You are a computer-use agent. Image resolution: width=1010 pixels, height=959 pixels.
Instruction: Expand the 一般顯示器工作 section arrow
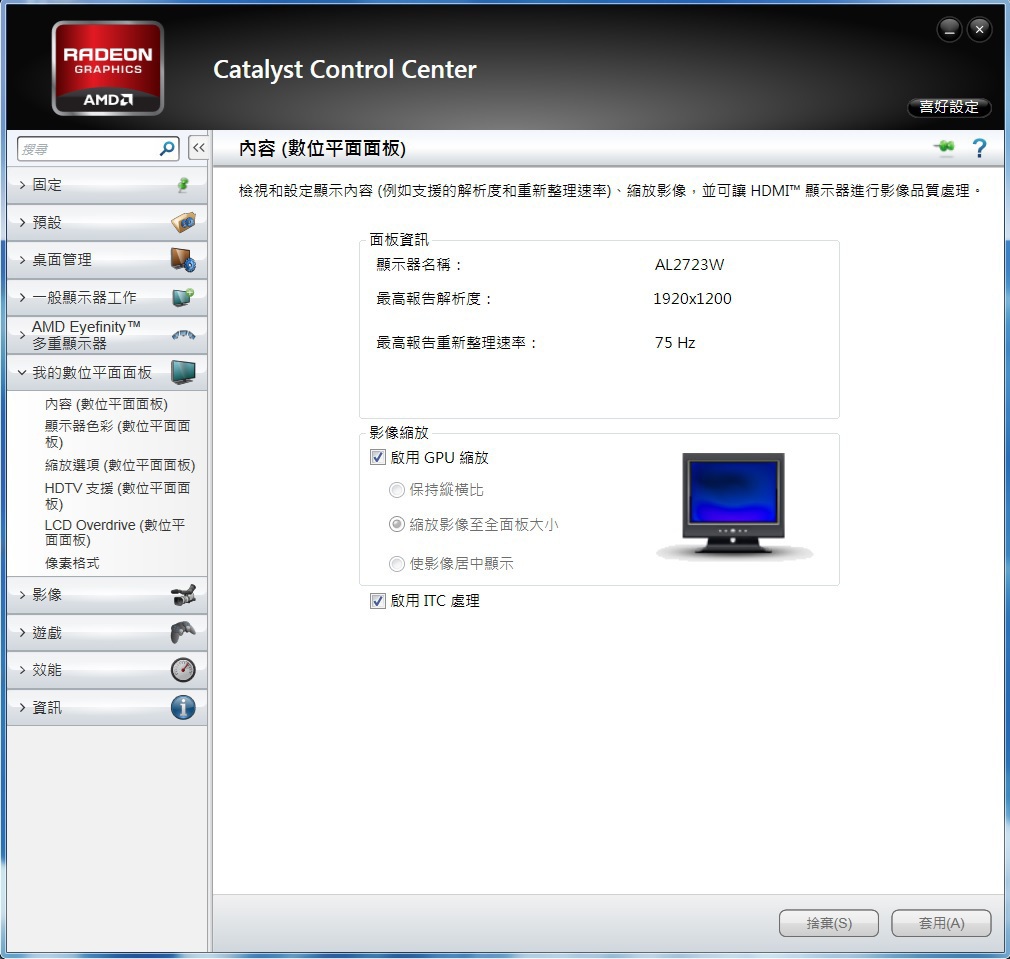point(23,298)
